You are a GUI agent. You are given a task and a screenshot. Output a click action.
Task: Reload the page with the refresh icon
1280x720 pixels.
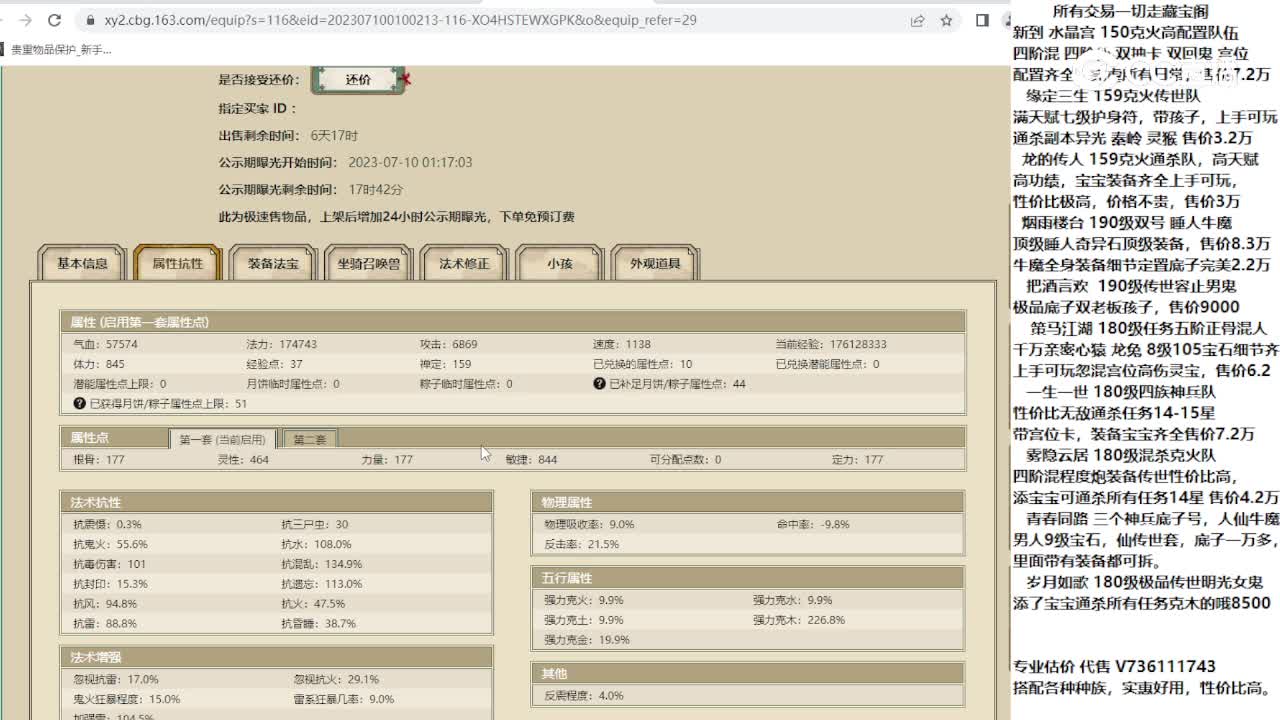(54, 20)
